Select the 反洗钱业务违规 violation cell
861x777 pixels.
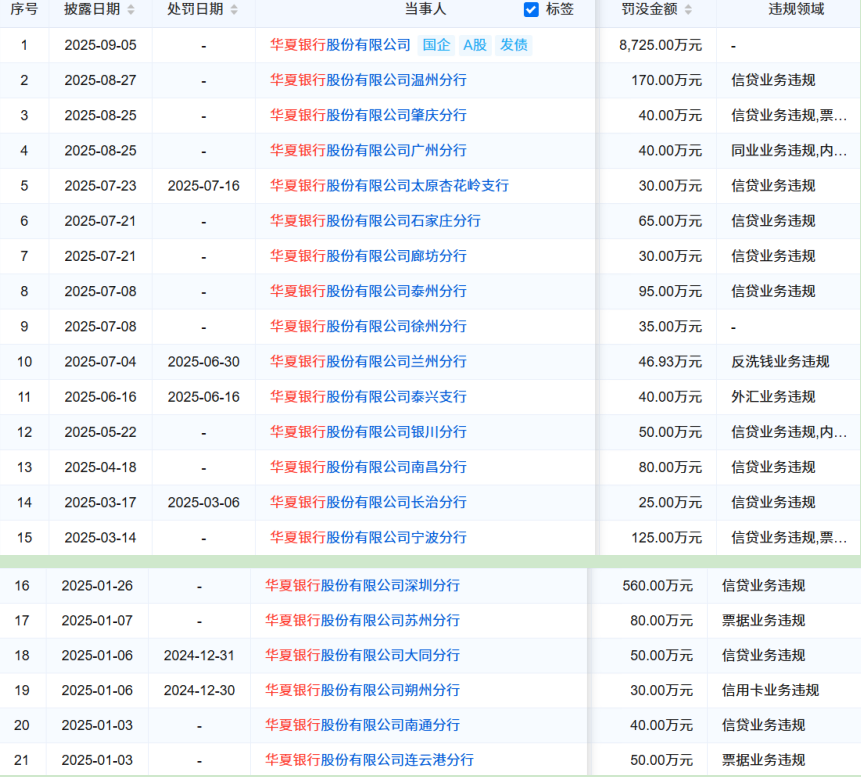click(x=780, y=361)
